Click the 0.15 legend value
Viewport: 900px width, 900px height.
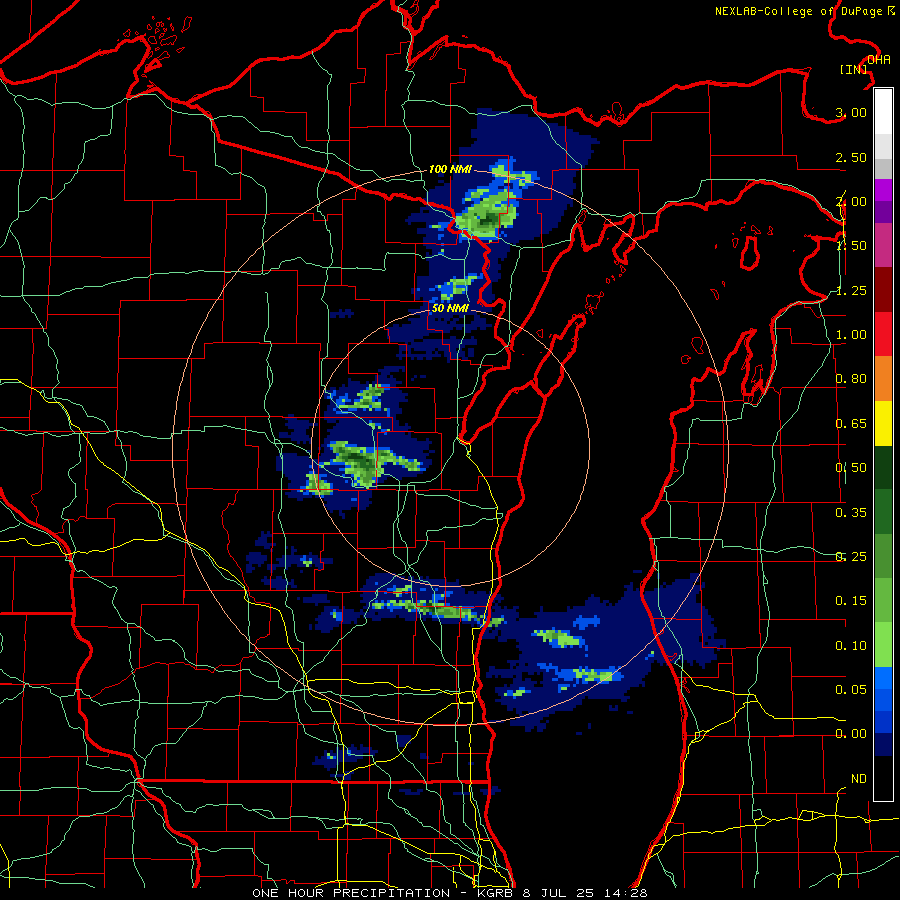click(851, 601)
